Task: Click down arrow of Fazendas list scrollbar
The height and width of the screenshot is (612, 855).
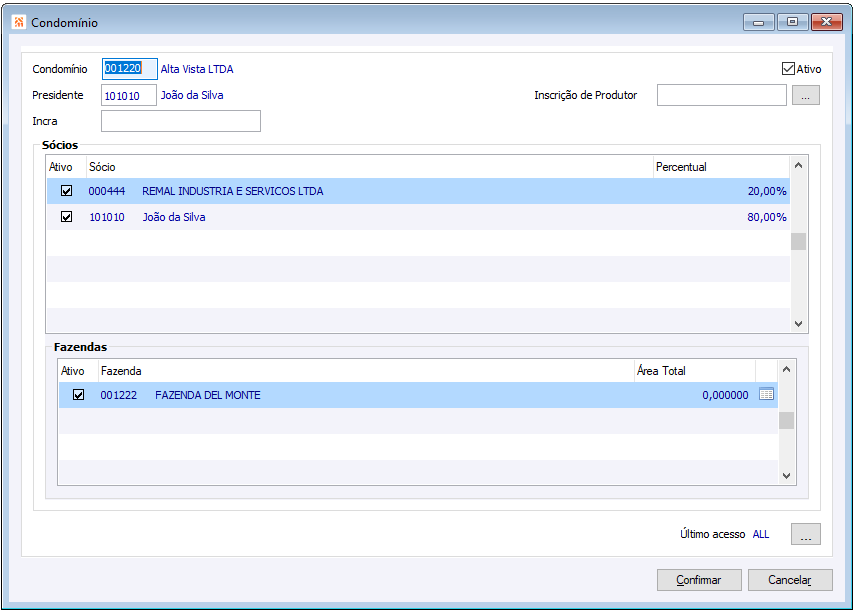Action: [786, 476]
